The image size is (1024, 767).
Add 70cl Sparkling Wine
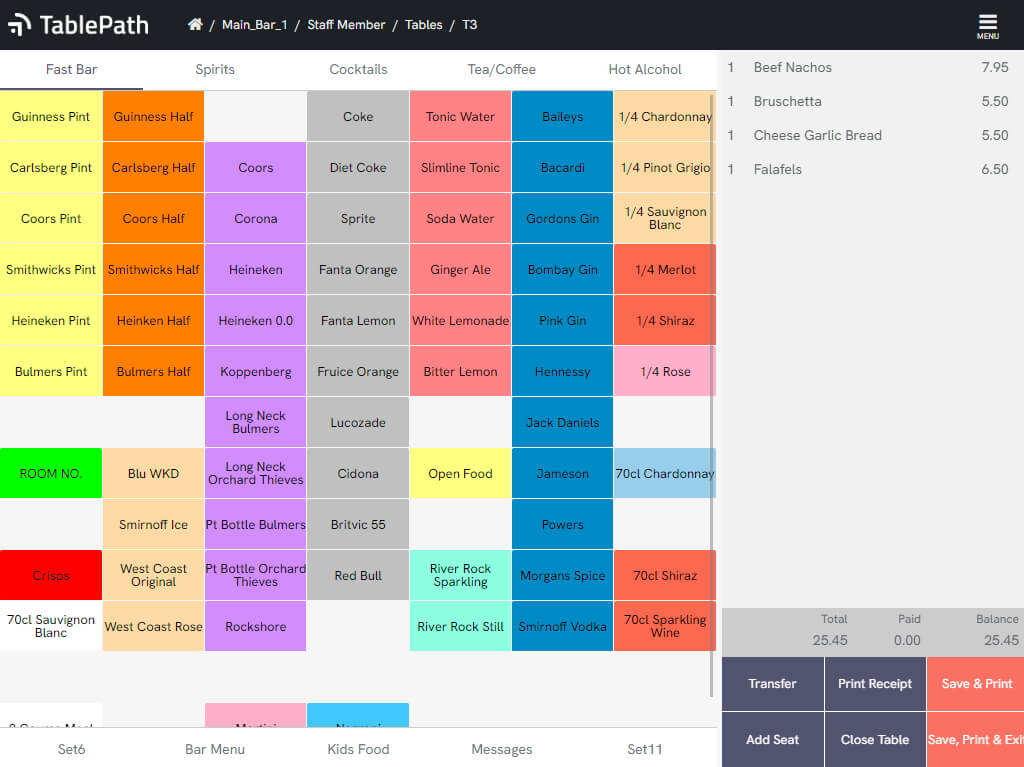click(665, 626)
